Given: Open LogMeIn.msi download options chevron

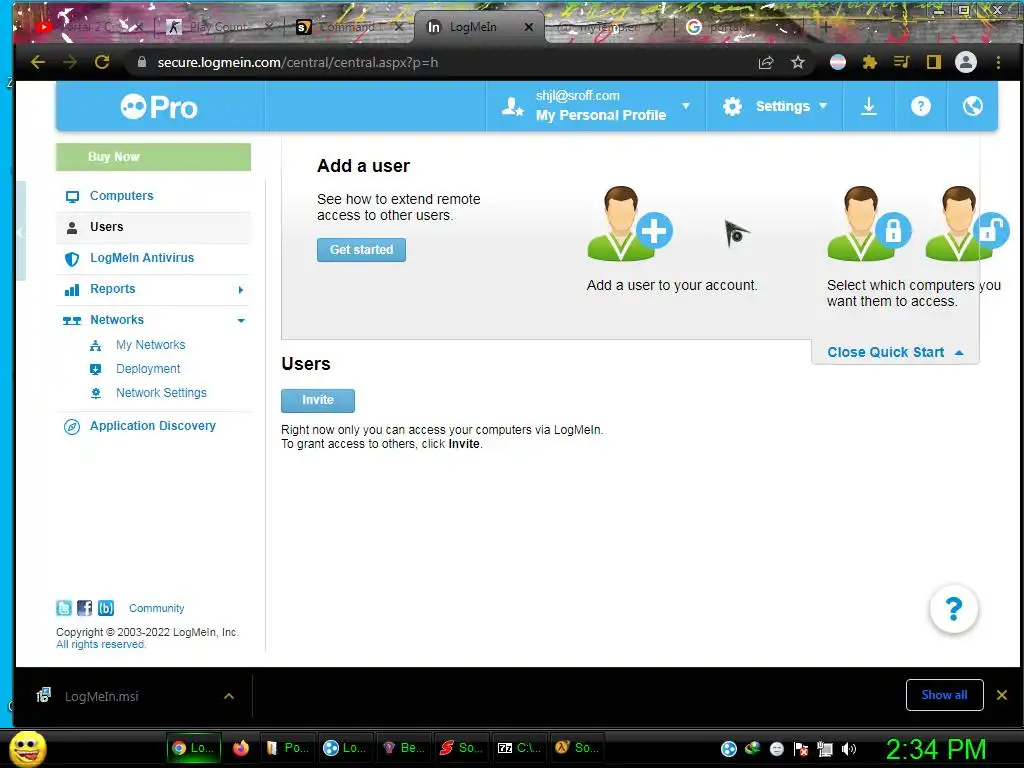Looking at the screenshot, I should point(229,696).
